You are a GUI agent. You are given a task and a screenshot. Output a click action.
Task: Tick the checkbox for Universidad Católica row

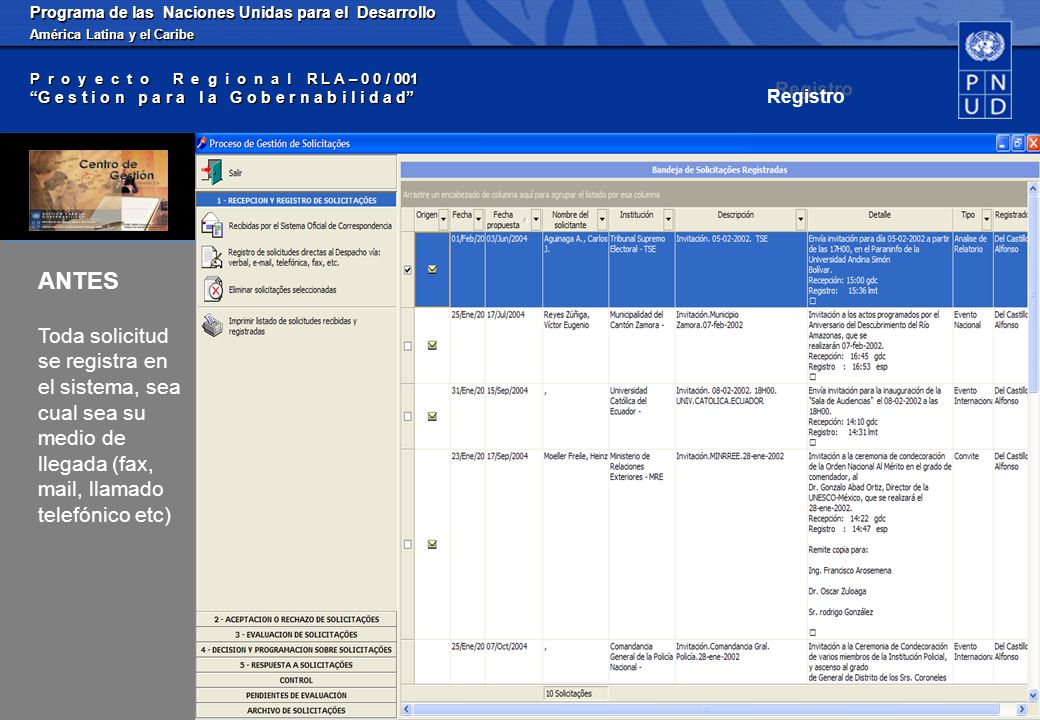pyautogui.click(x=408, y=416)
